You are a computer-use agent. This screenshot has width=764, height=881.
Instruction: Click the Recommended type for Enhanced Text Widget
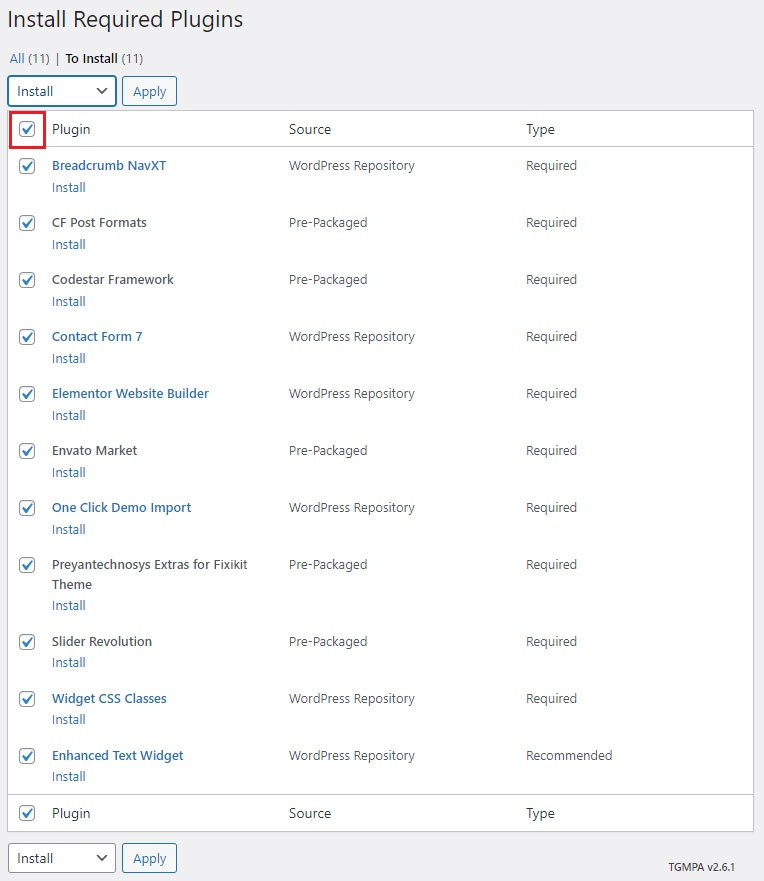coord(569,756)
